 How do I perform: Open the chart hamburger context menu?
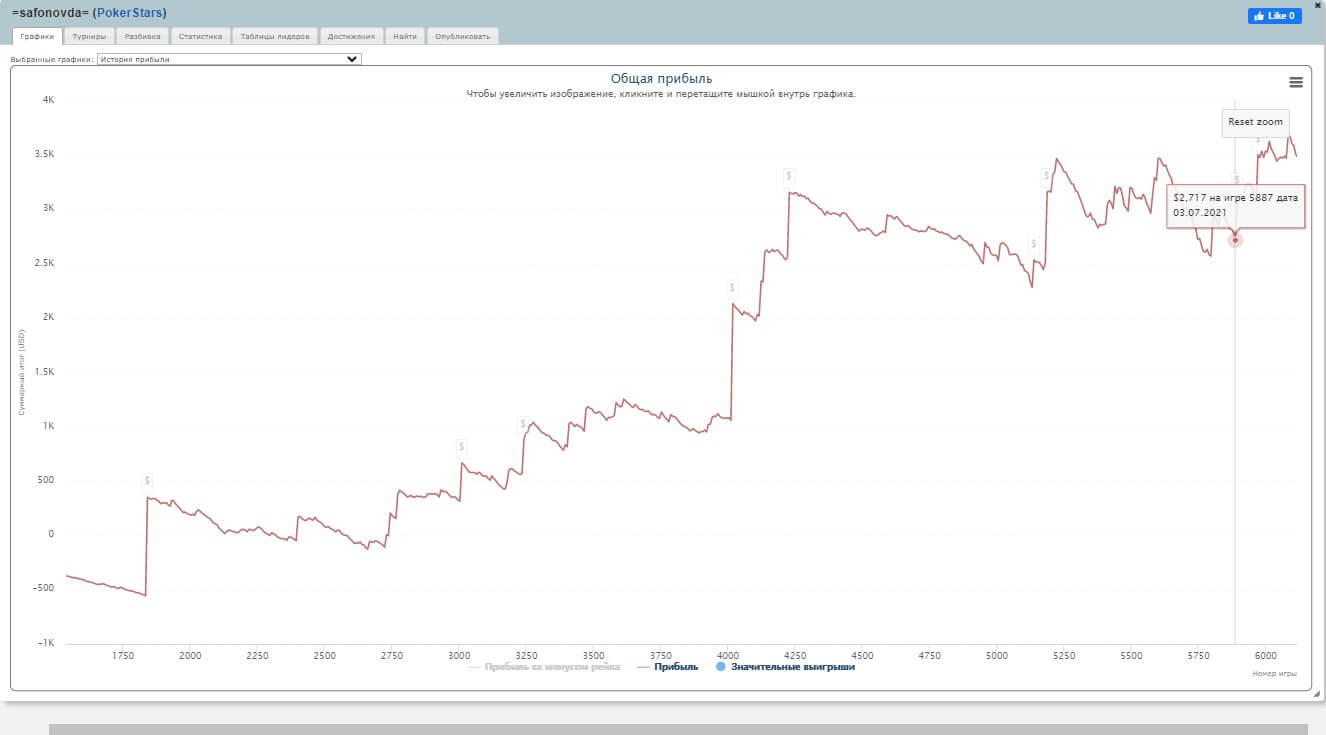pyautogui.click(x=1296, y=82)
